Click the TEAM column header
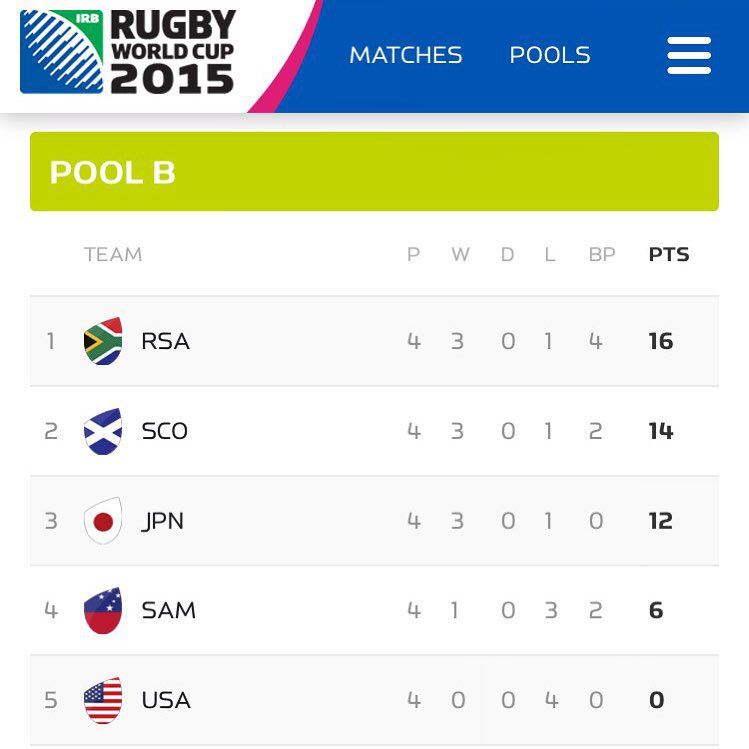The image size is (749, 749). click(x=113, y=255)
